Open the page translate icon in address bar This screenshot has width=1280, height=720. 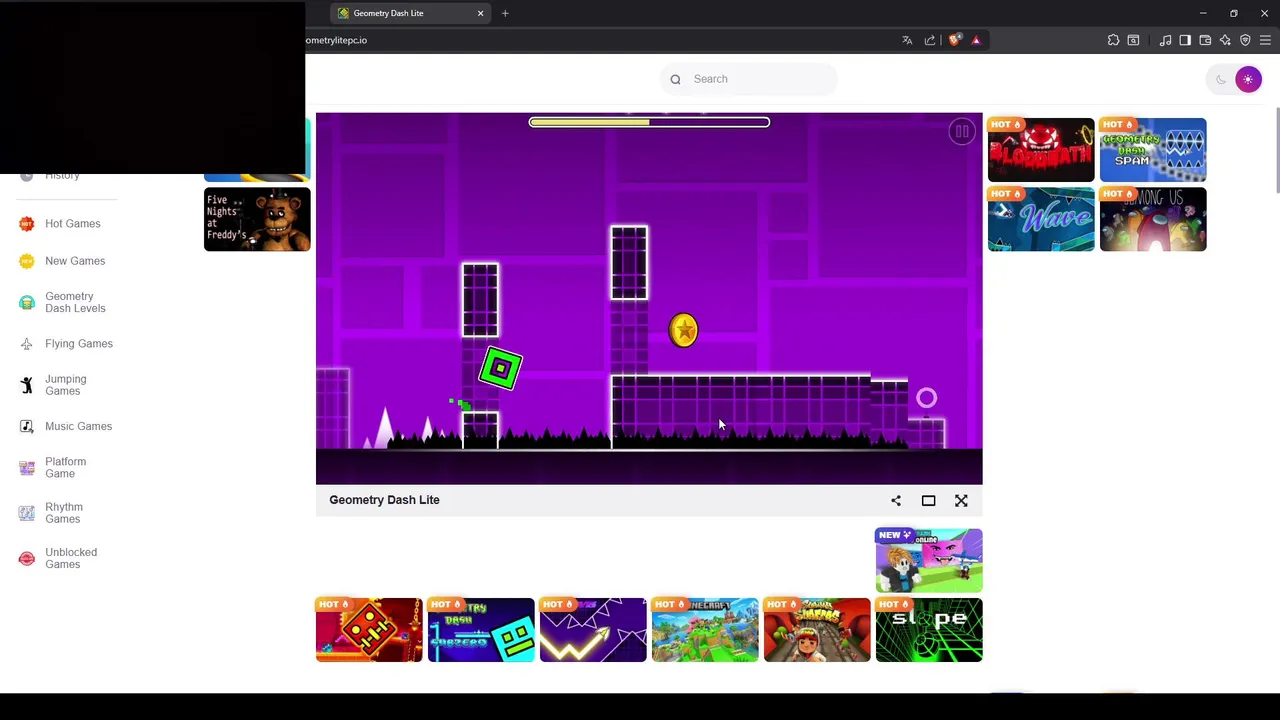tap(907, 40)
